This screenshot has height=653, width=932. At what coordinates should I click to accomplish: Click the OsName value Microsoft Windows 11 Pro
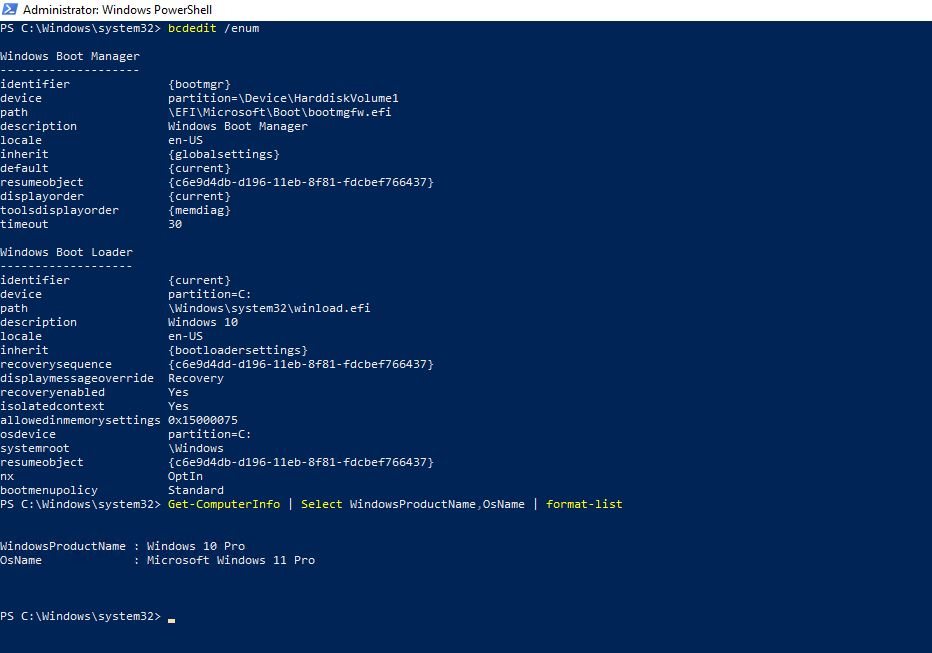coord(231,560)
